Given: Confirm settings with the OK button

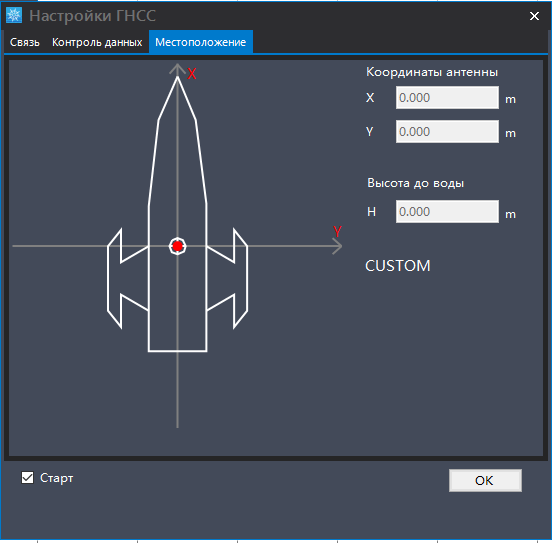Looking at the screenshot, I should pos(485,480).
